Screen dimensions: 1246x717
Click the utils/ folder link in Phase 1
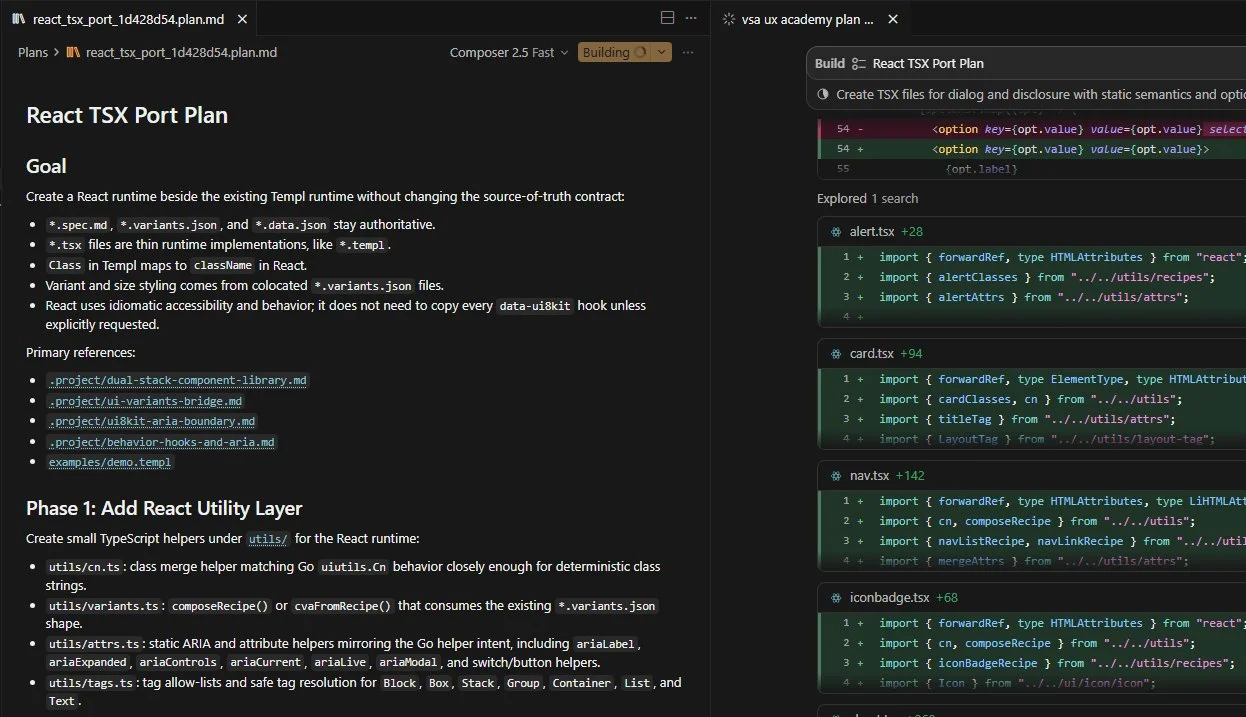(268, 539)
